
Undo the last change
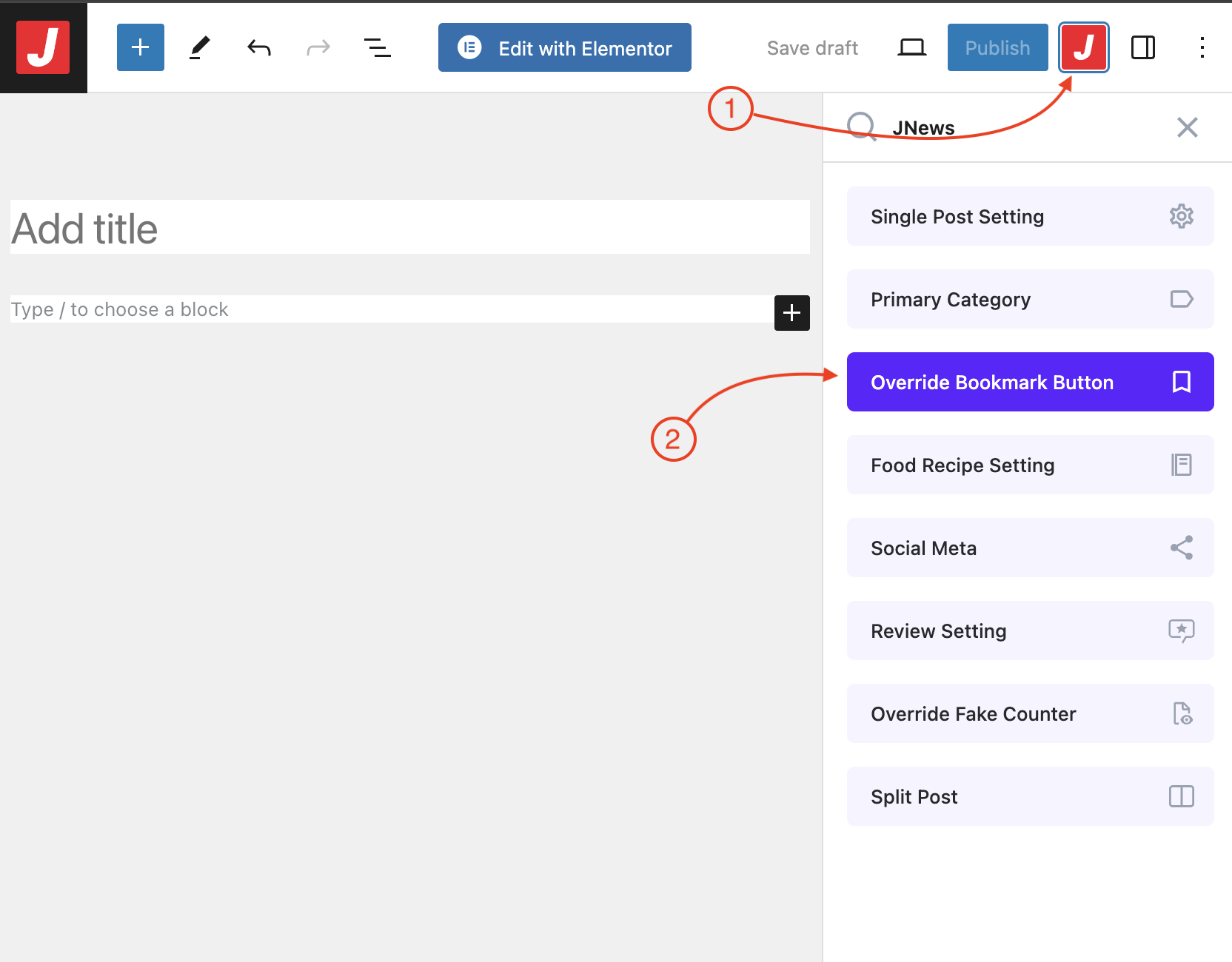[x=259, y=47]
